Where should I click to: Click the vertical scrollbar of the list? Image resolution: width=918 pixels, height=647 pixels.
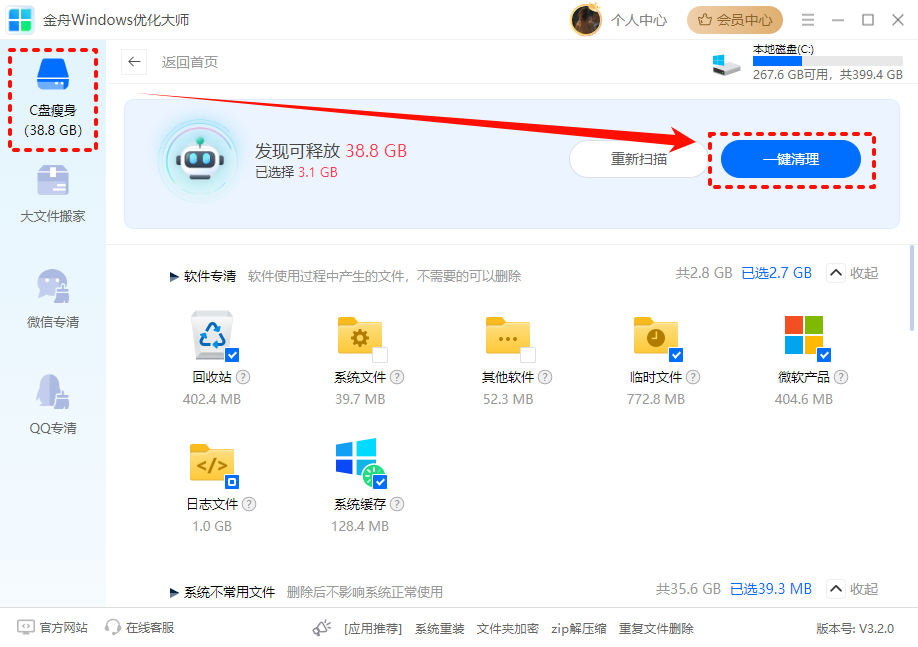[x=912, y=288]
